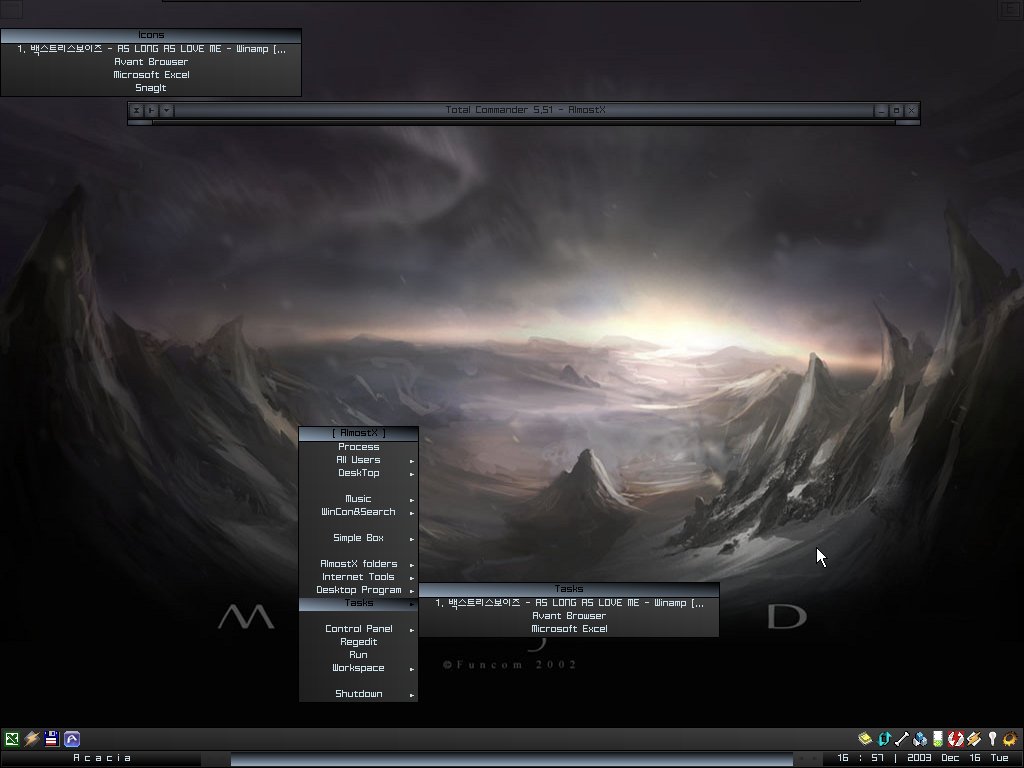
Task: Click the yellow chip tray icon
Action: [865, 739]
